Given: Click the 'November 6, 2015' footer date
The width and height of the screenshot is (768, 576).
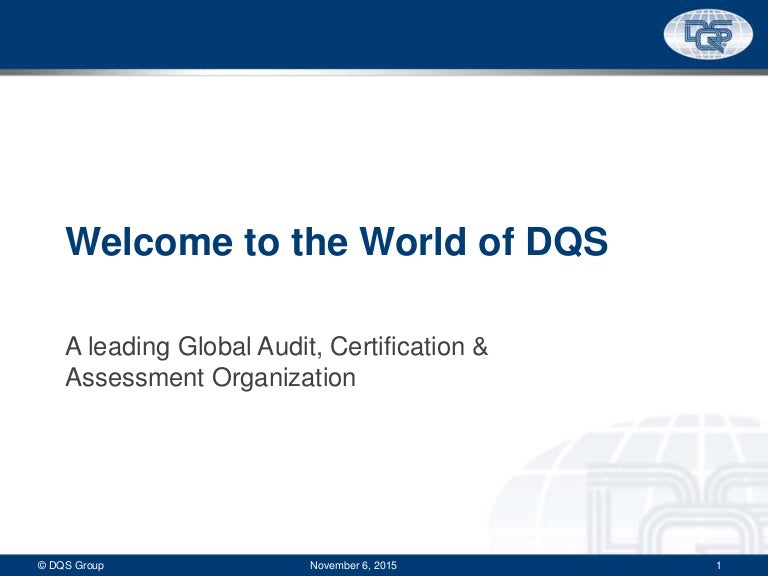Looking at the screenshot, I should (x=353, y=565).
